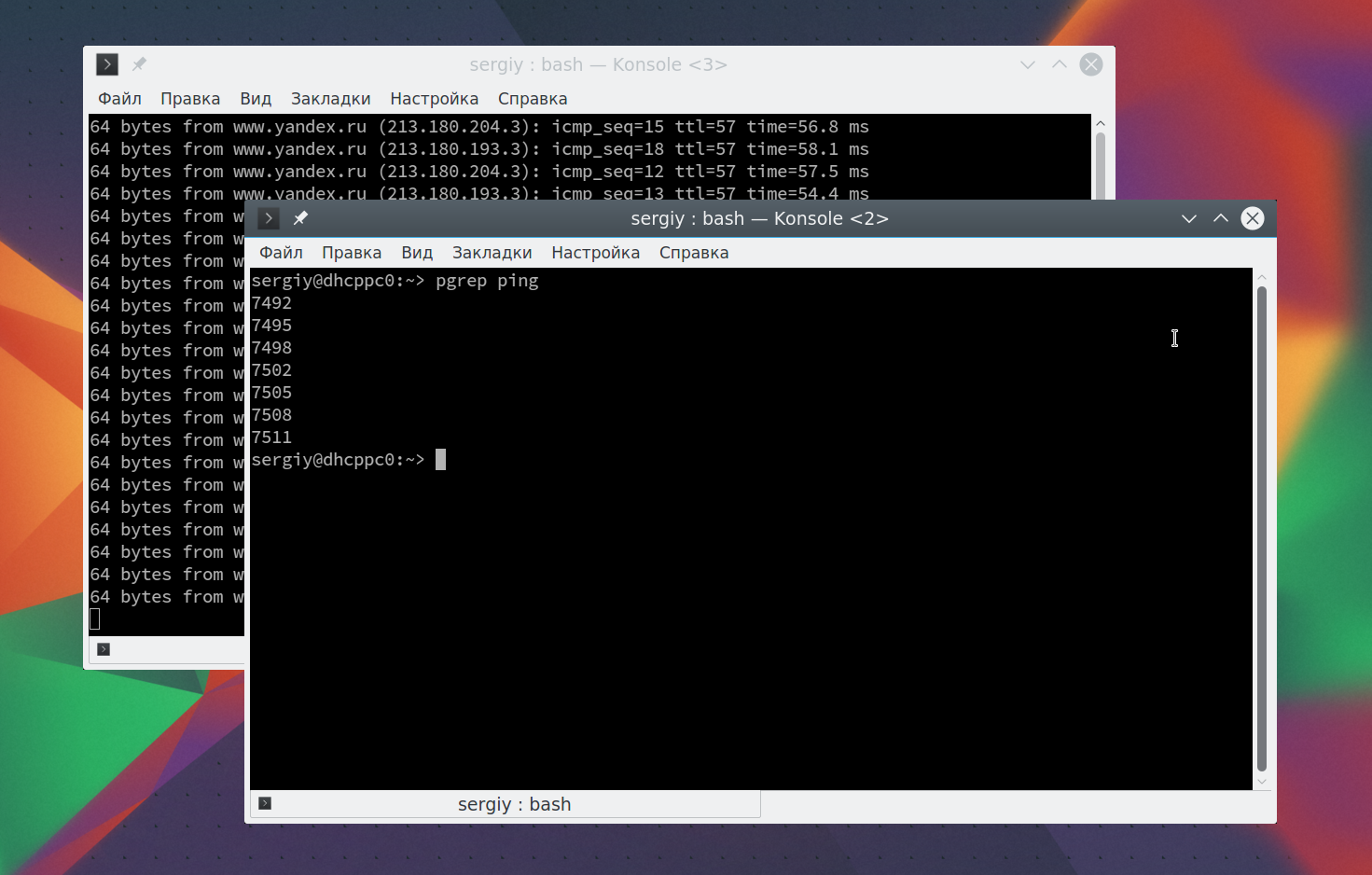This screenshot has height=875, width=1372.
Task: Minimize the Konsole <2> window using the down chevron
Action: pos(1189,218)
